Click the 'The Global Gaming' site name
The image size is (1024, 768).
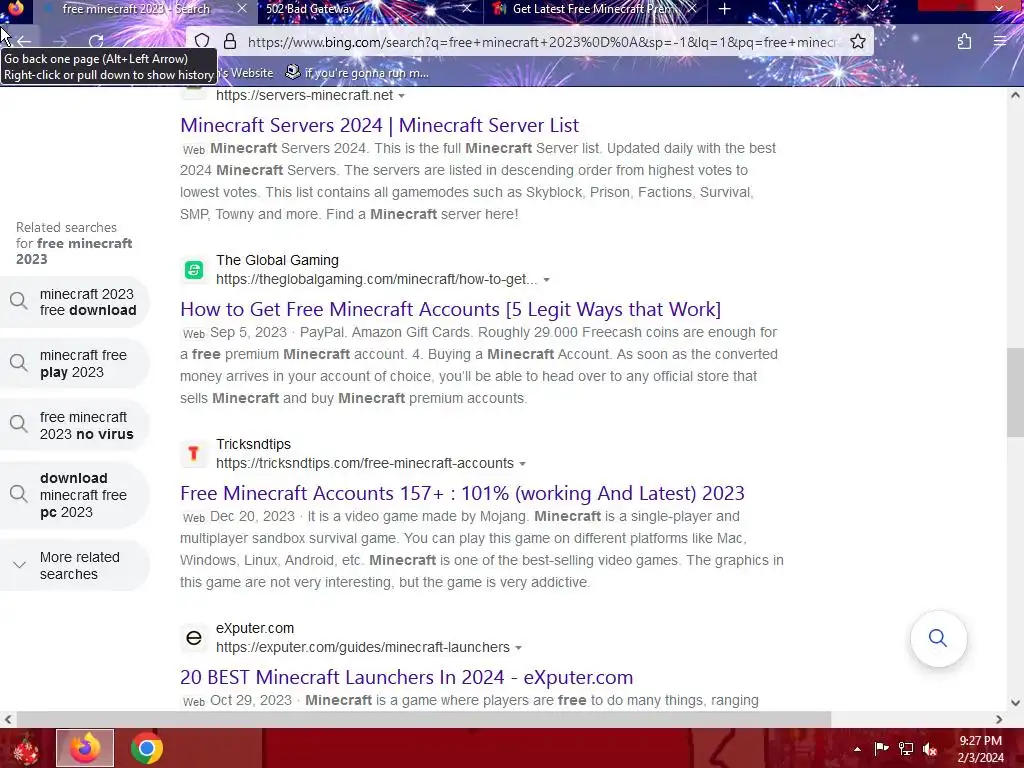(x=278, y=260)
